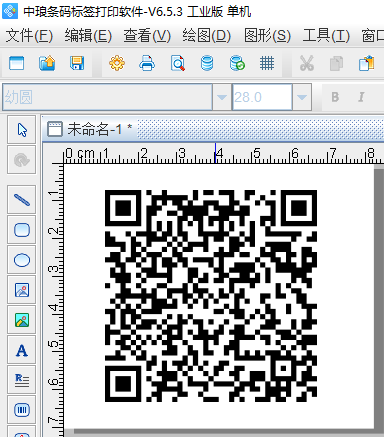This screenshot has height=437, width=384.
Task: Click the app logo in title bar
Action: pos(10,11)
